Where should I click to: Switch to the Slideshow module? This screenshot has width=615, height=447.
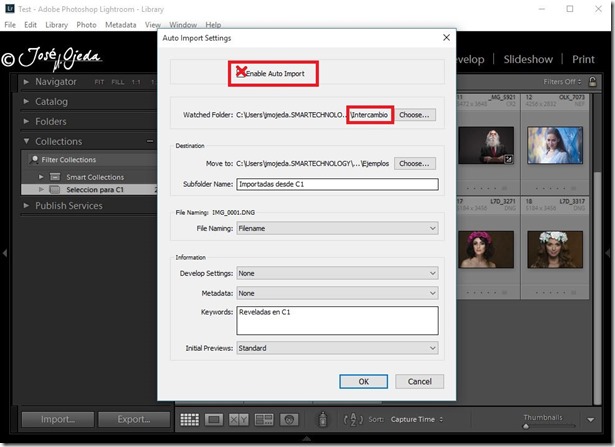[528, 59]
